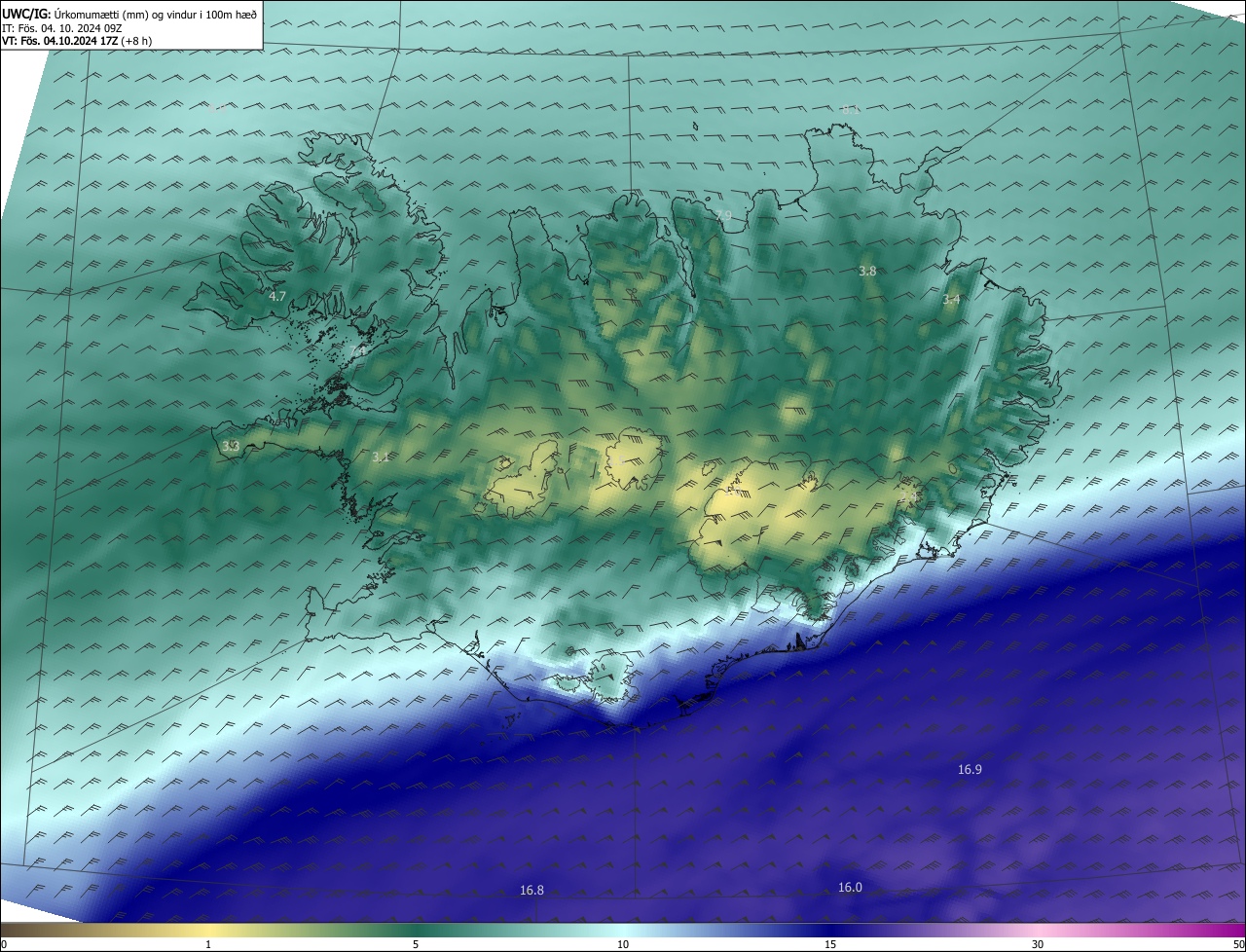Click the title 'UWC/IG: Úrkomumætti (mm) og vindur'

[129, 14]
